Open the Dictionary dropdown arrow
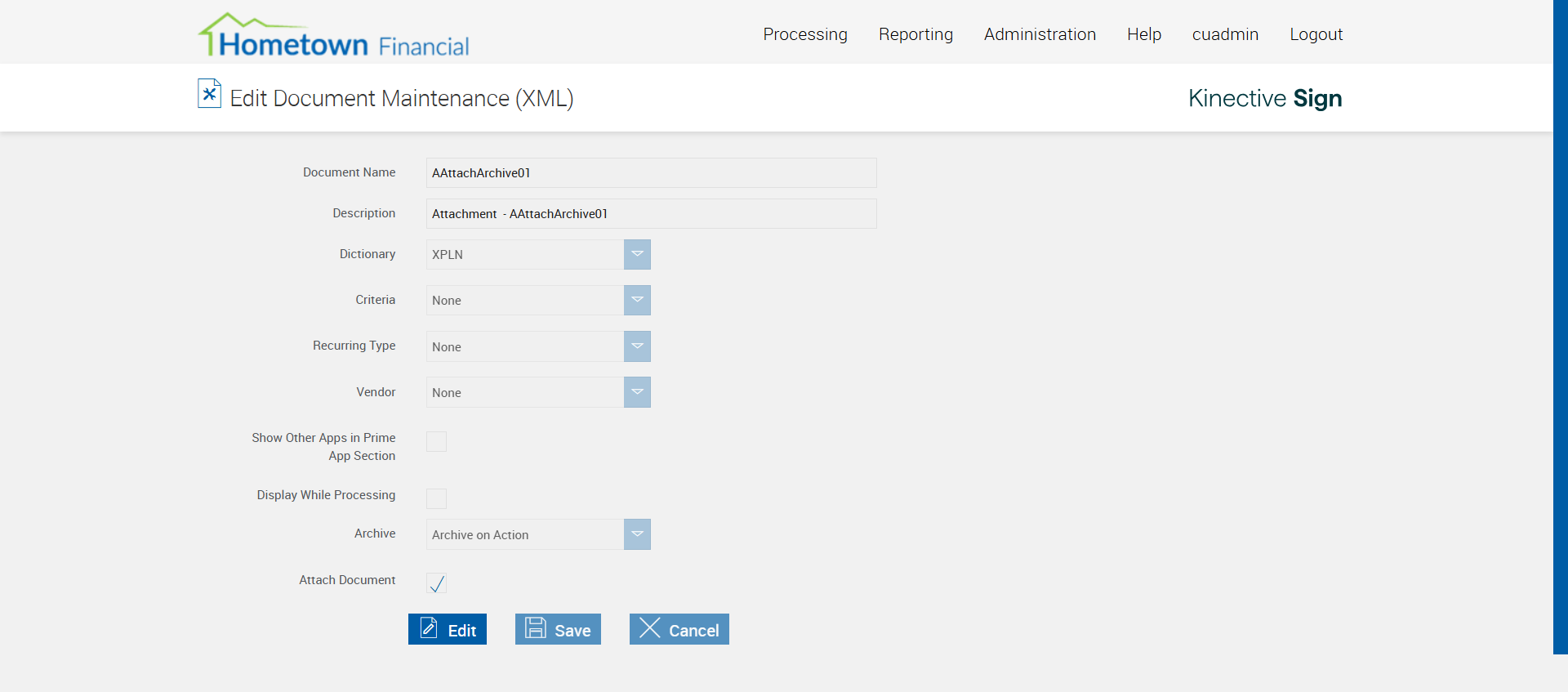 (637, 254)
